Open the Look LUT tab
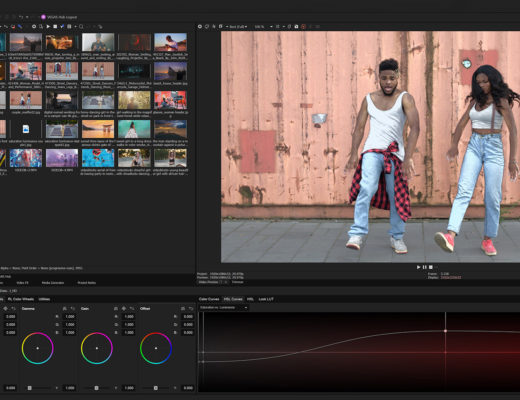The height and width of the screenshot is (400, 520). tap(266, 299)
